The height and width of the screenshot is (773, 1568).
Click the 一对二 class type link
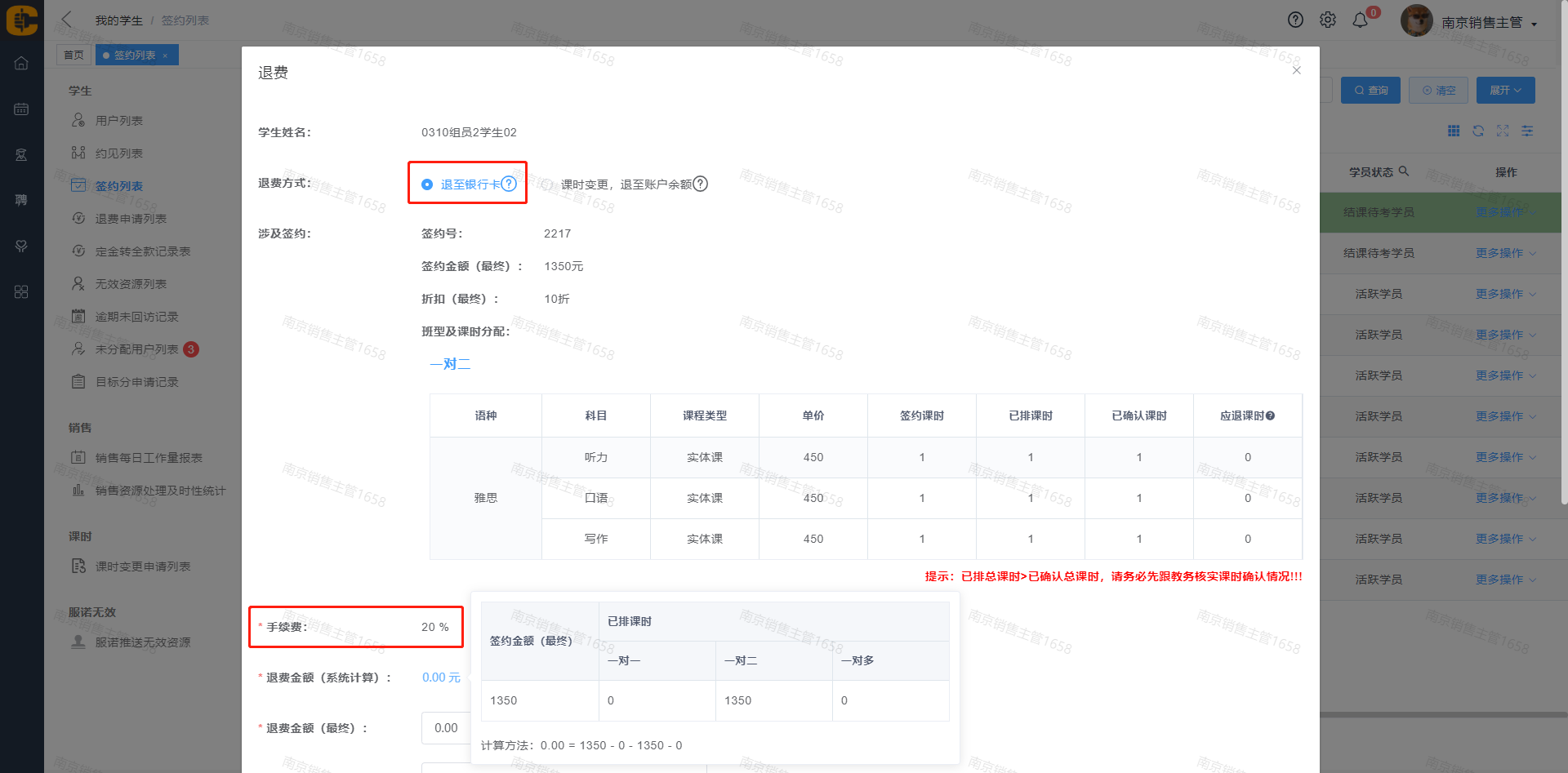tap(450, 364)
